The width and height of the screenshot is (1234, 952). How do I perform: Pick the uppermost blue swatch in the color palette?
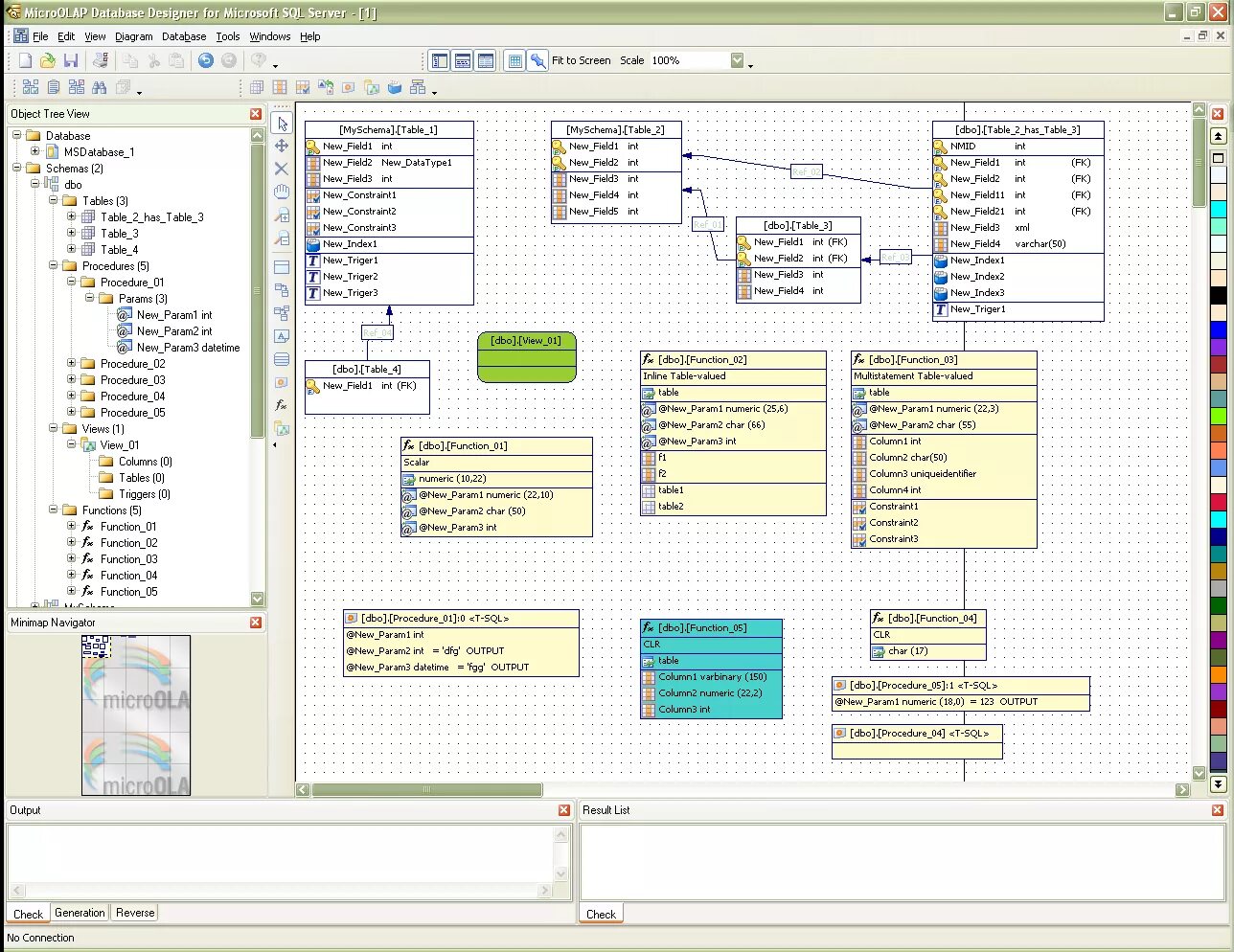pos(1219,330)
